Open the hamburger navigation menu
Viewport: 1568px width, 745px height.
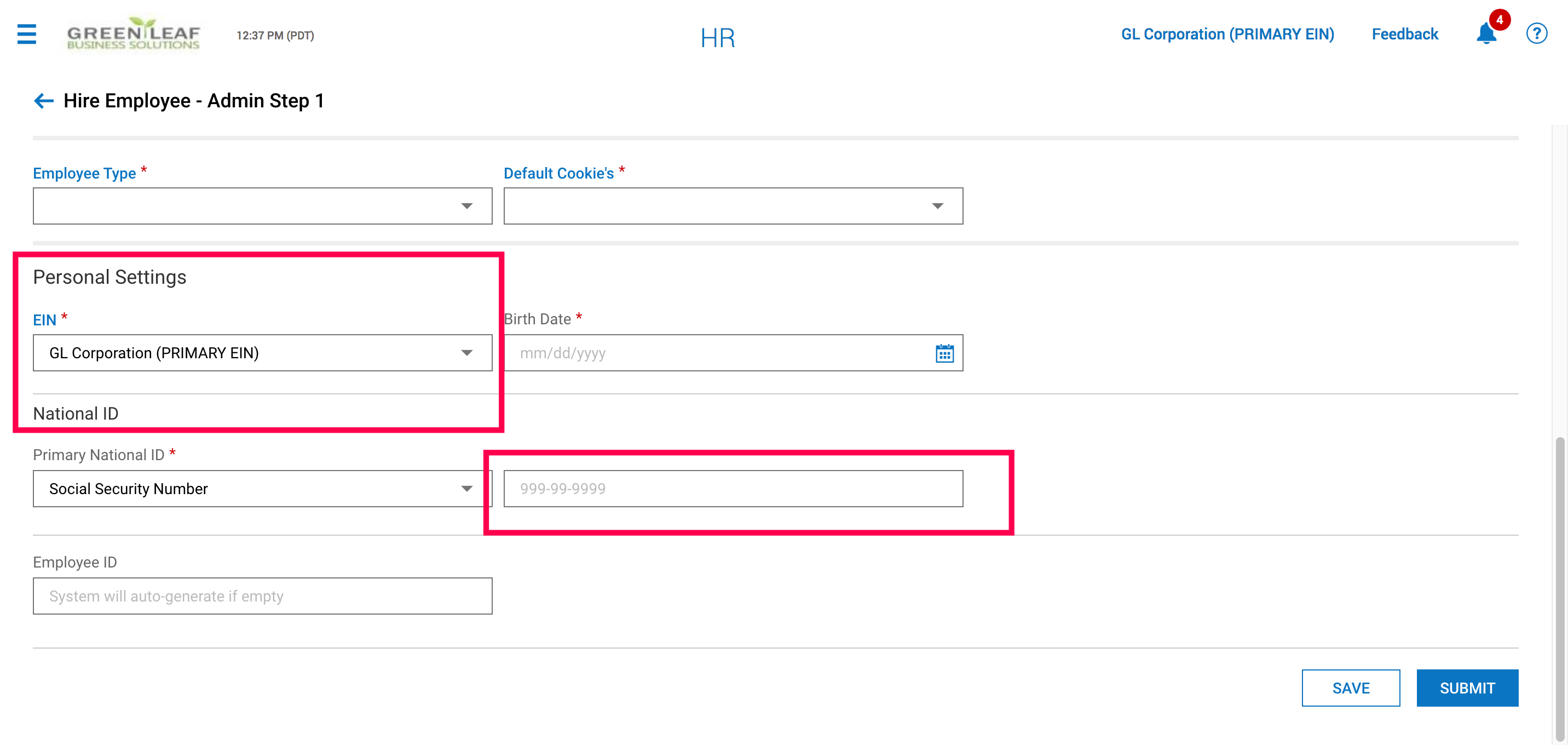(x=27, y=34)
